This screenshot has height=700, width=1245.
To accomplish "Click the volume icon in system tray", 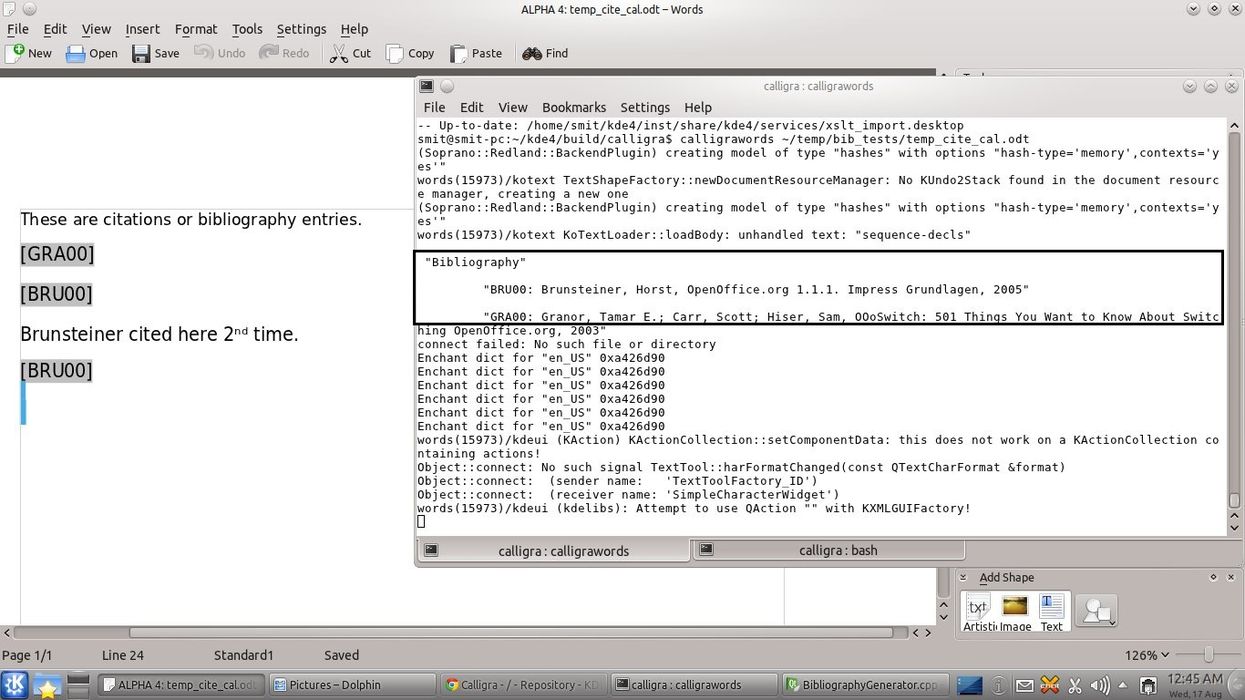I will 1101,686.
